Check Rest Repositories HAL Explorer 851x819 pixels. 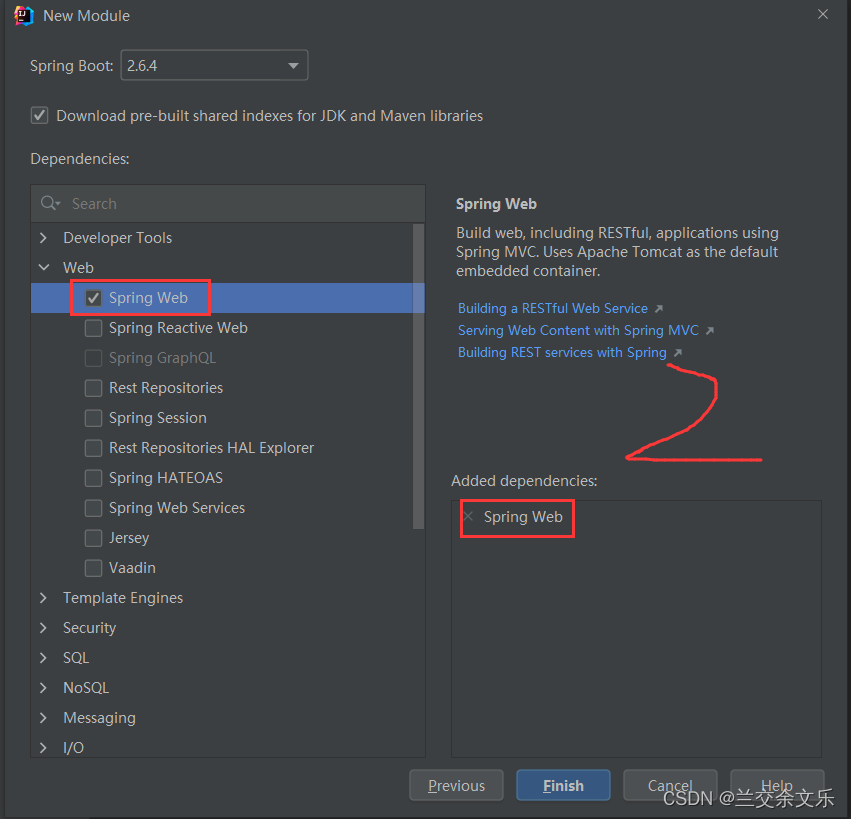pyautogui.click(x=93, y=448)
